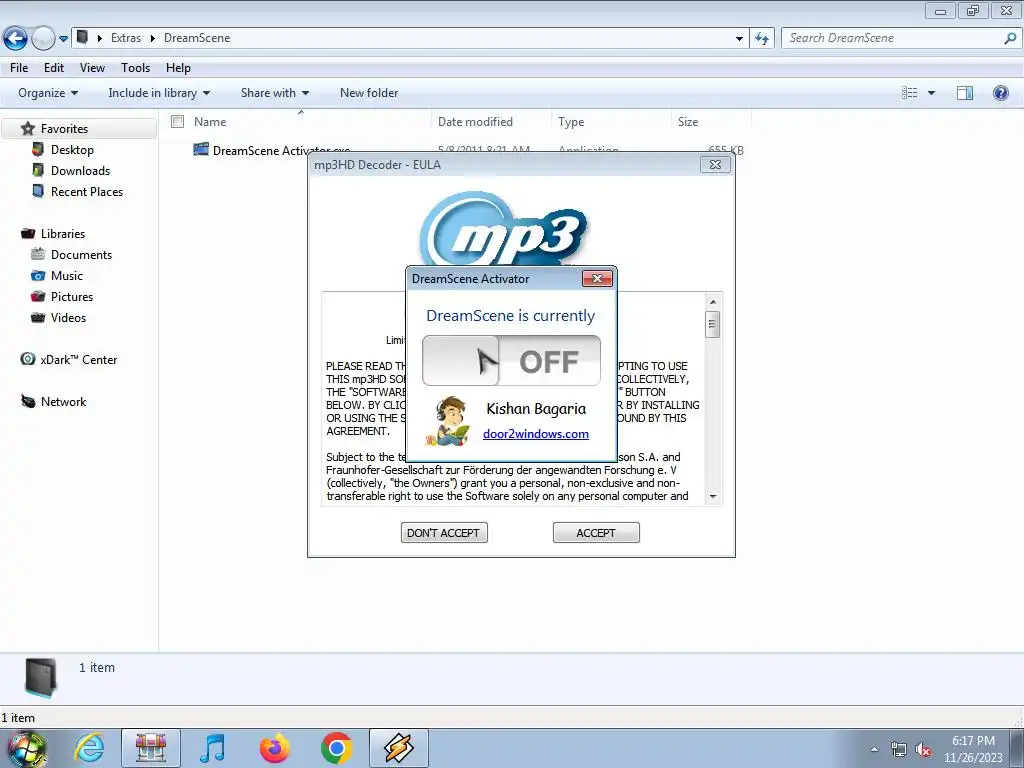
Task: Click the EULA scrollbar up arrow
Action: tap(713, 302)
